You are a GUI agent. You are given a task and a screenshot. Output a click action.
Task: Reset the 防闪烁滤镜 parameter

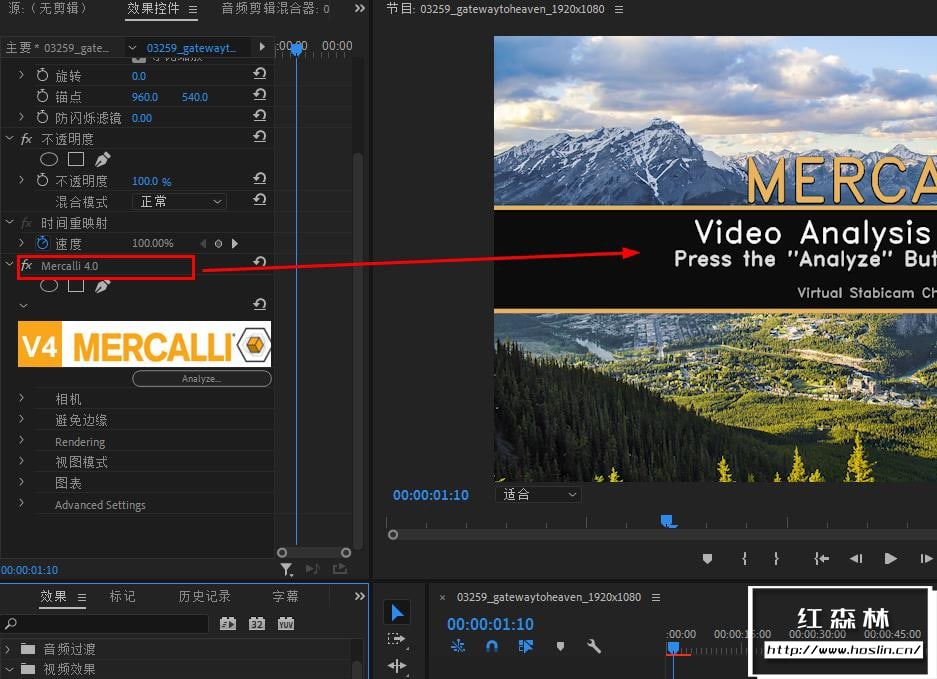[259, 115]
